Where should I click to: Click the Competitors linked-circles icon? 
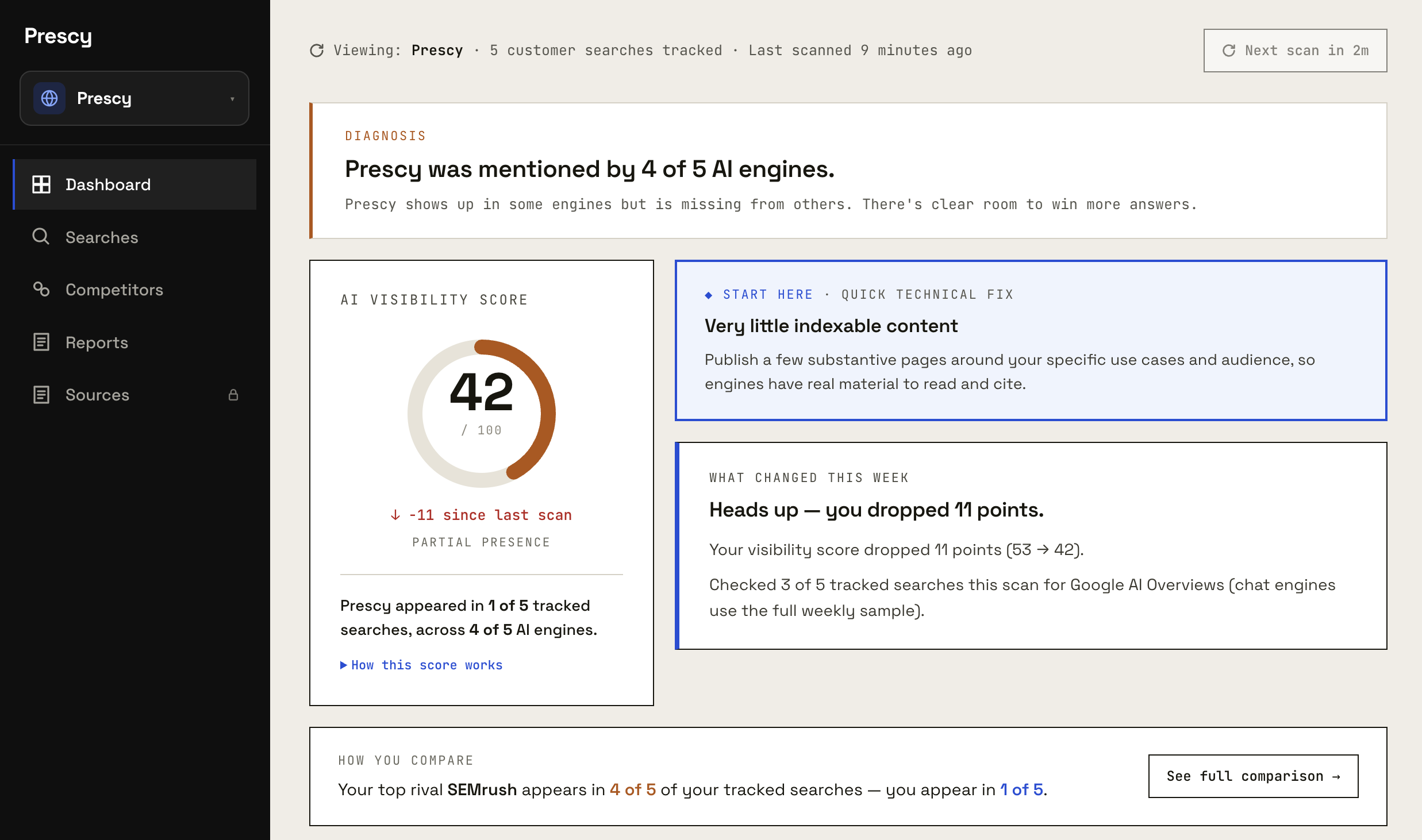41,289
